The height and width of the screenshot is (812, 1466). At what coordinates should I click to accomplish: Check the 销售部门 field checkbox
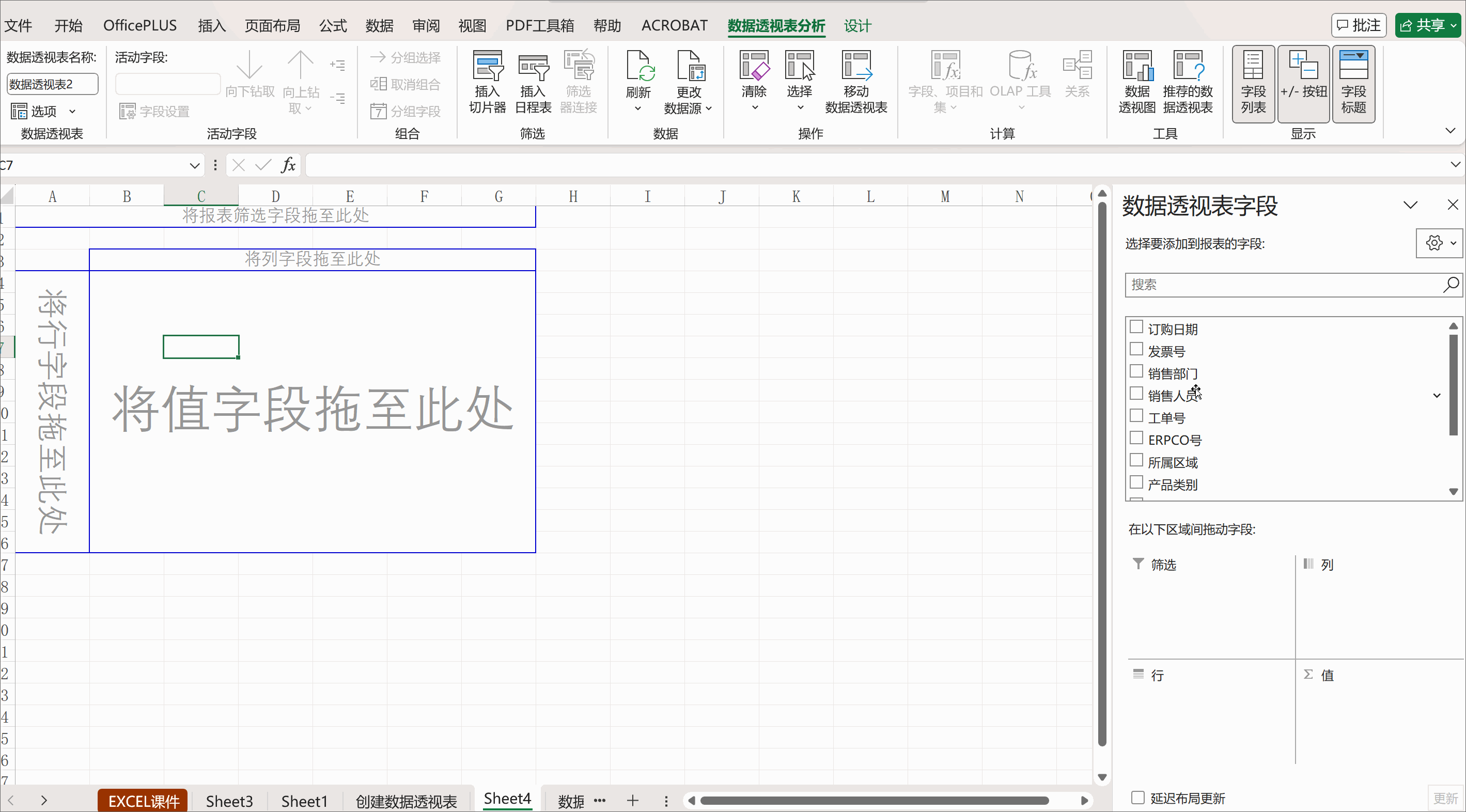point(1136,371)
